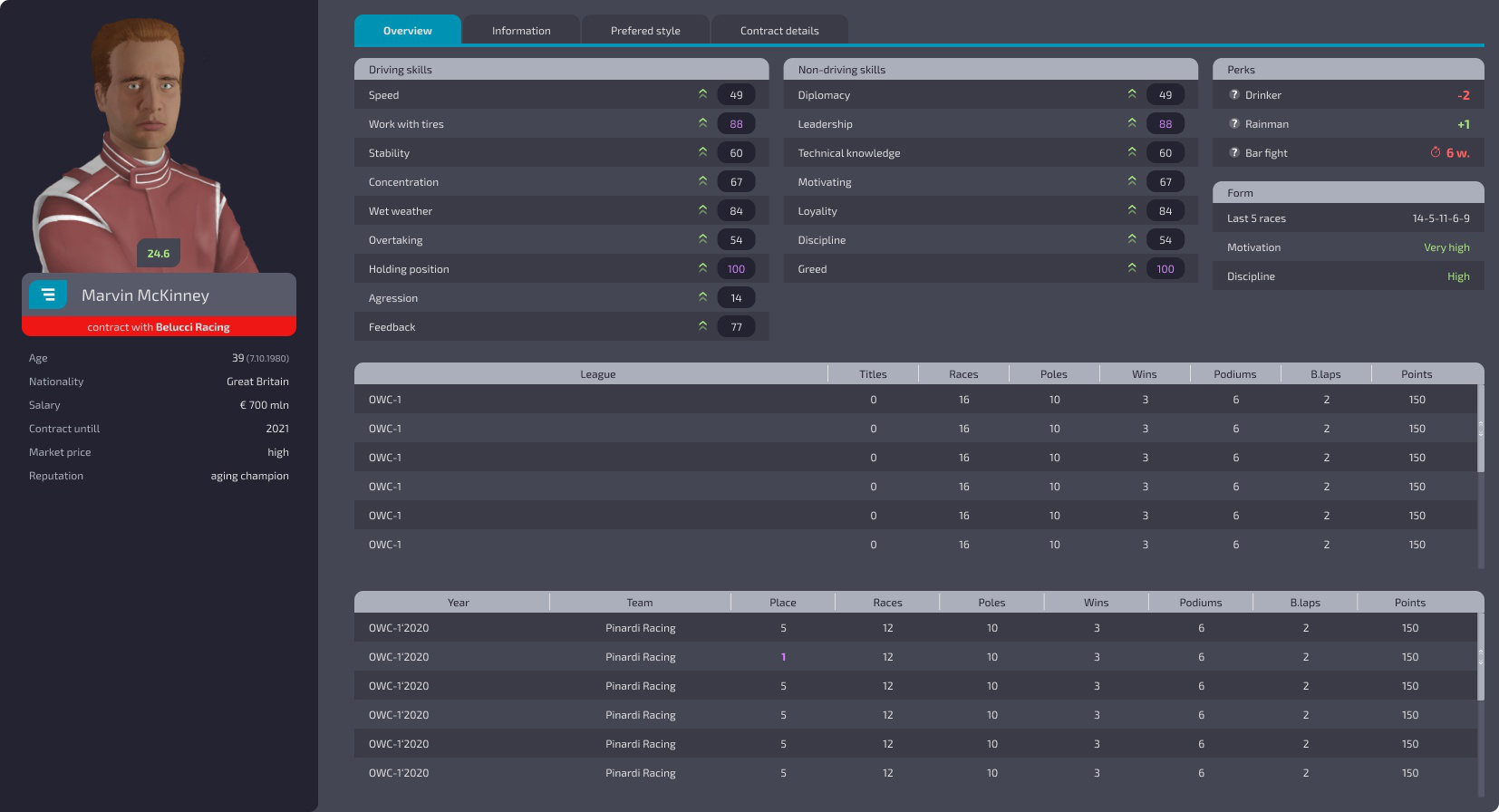
Task: Click the Feedback skill upgrade arrow
Action: coord(702,326)
